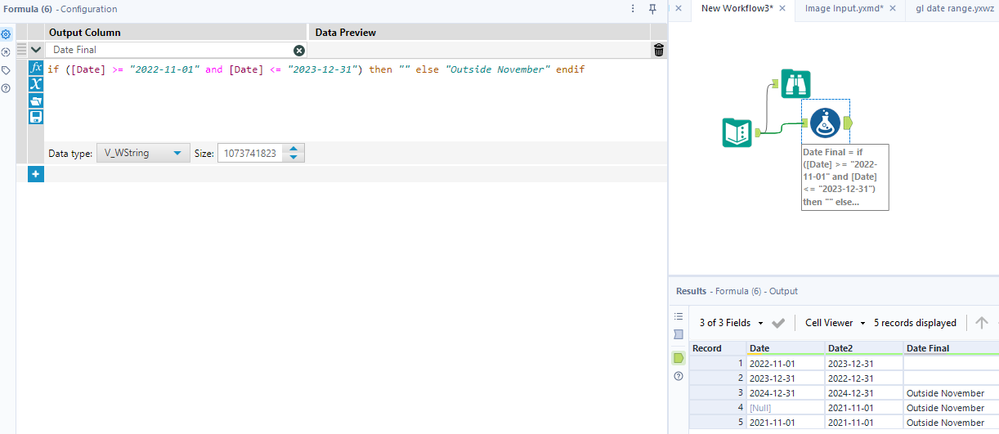This screenshot has width=999, height=434.
Task: Click the Date2 column header in Results
Action: pyautogui.click(x=863, y=348)
